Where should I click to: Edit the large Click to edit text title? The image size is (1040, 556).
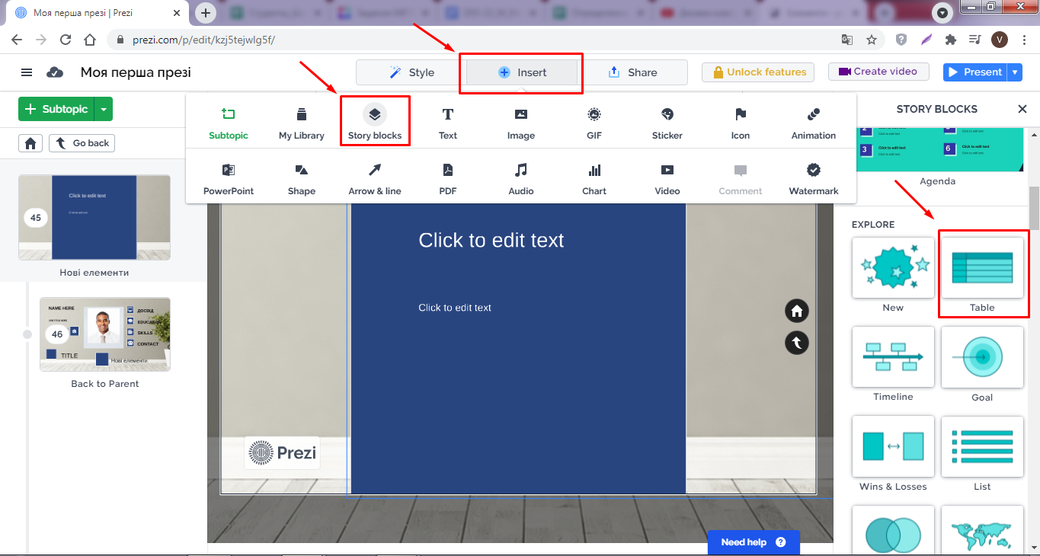(491, 240)
